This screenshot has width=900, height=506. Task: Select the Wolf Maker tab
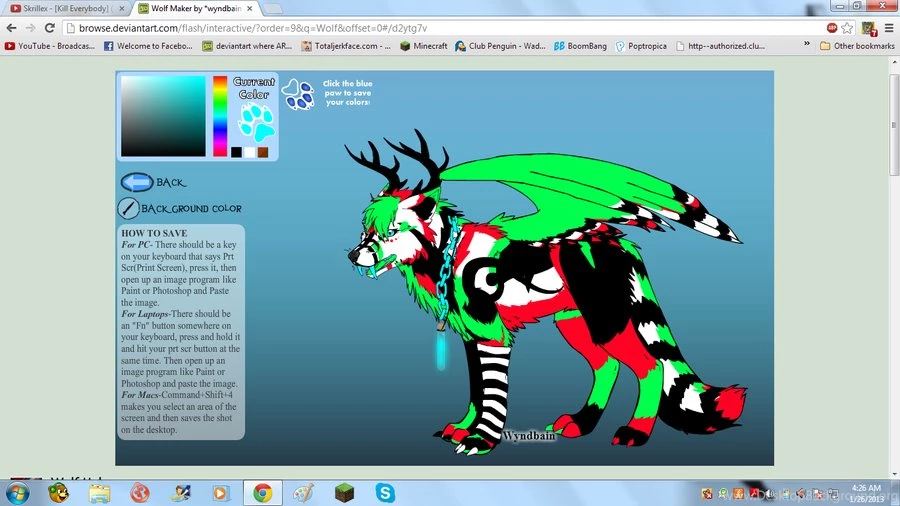(x=195, y=8)
